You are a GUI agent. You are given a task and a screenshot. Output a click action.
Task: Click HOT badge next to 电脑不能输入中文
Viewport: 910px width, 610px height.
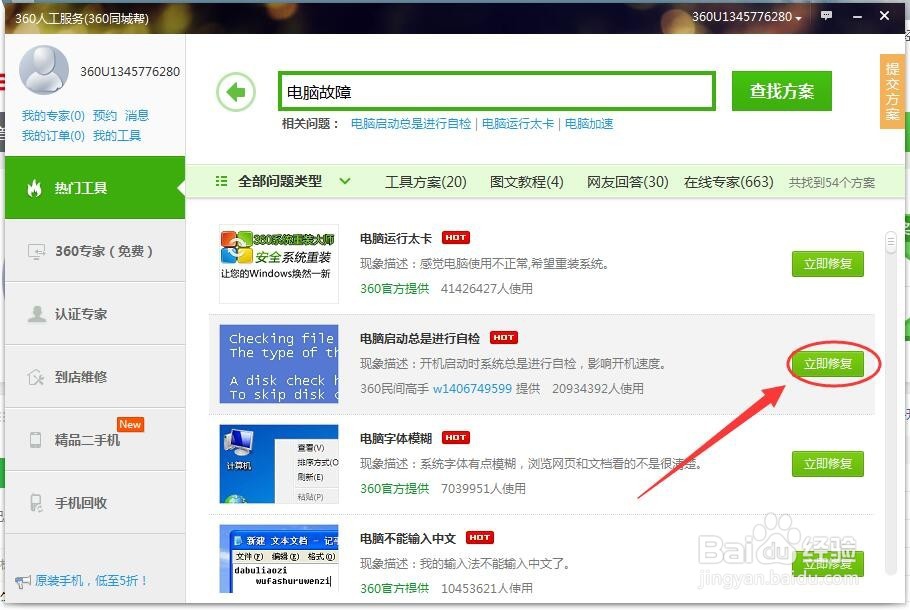479,537
